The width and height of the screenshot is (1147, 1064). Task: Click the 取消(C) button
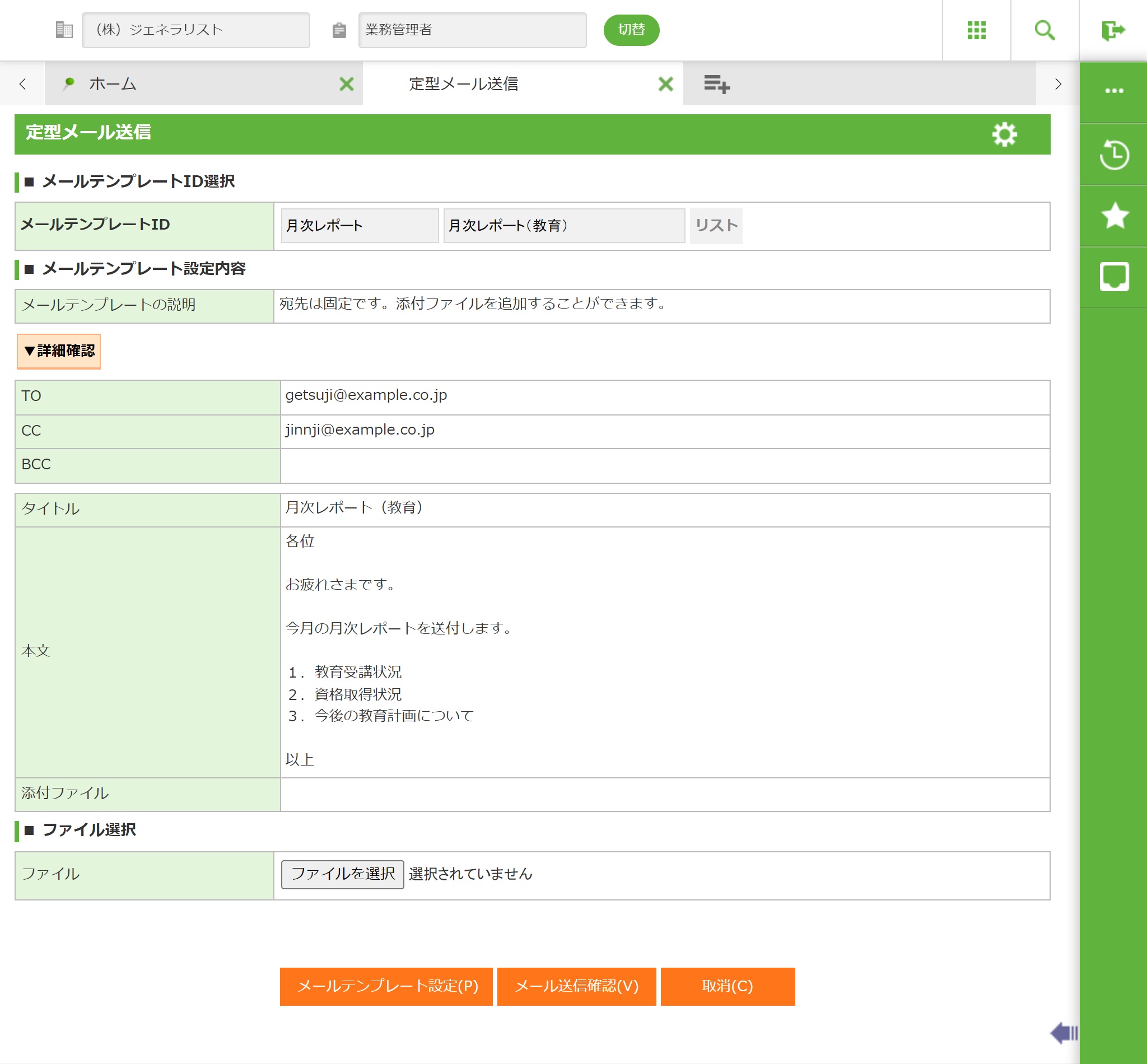(x=728, y=986)
